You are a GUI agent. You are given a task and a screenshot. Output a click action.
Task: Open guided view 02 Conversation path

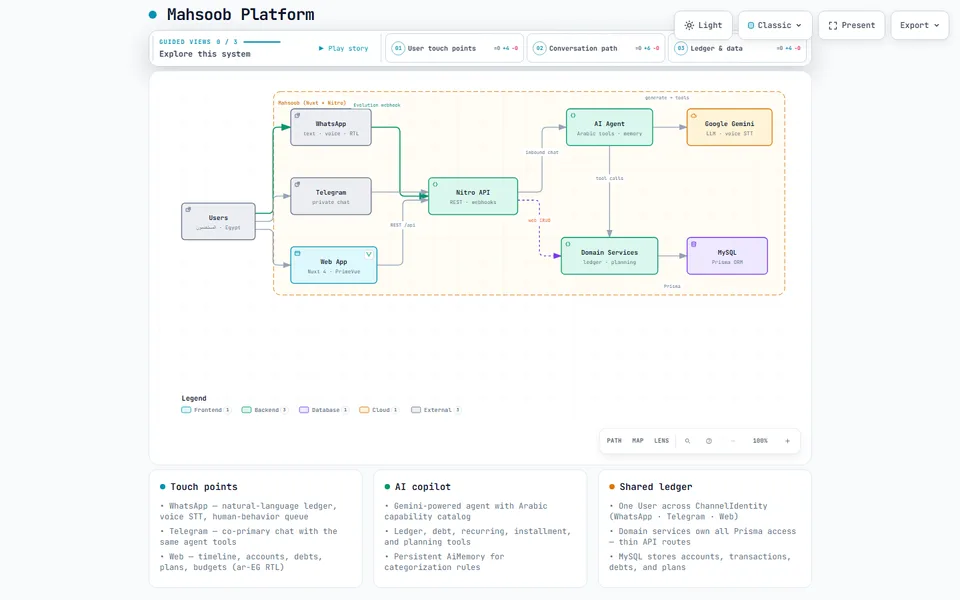pyautogui.click(x=596, y=48)
